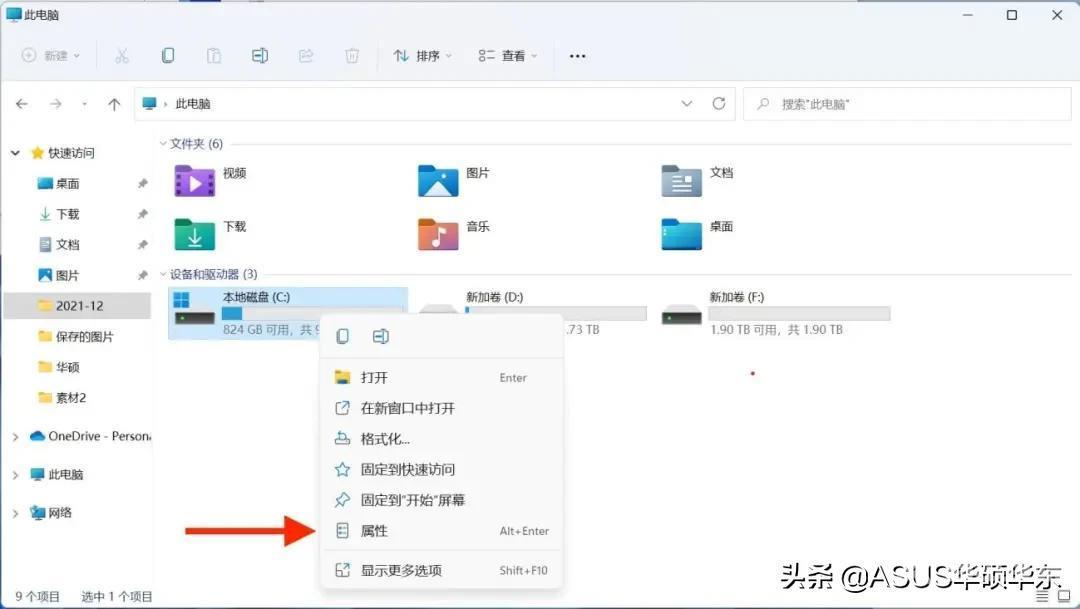Open the 2021-12 folder in sidebar
Viewport: 1080px width, 609px height.
pos(80,306)
